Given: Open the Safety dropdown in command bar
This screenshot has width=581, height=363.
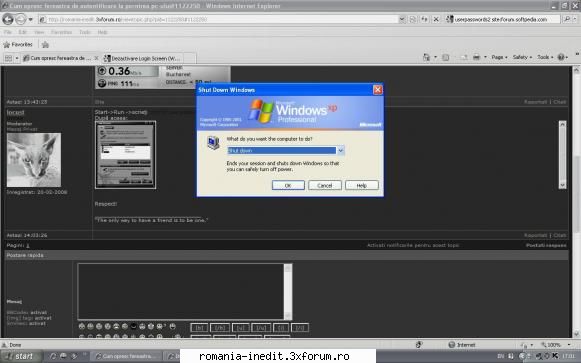Looking at the screenshot, I should pos(522,57).
